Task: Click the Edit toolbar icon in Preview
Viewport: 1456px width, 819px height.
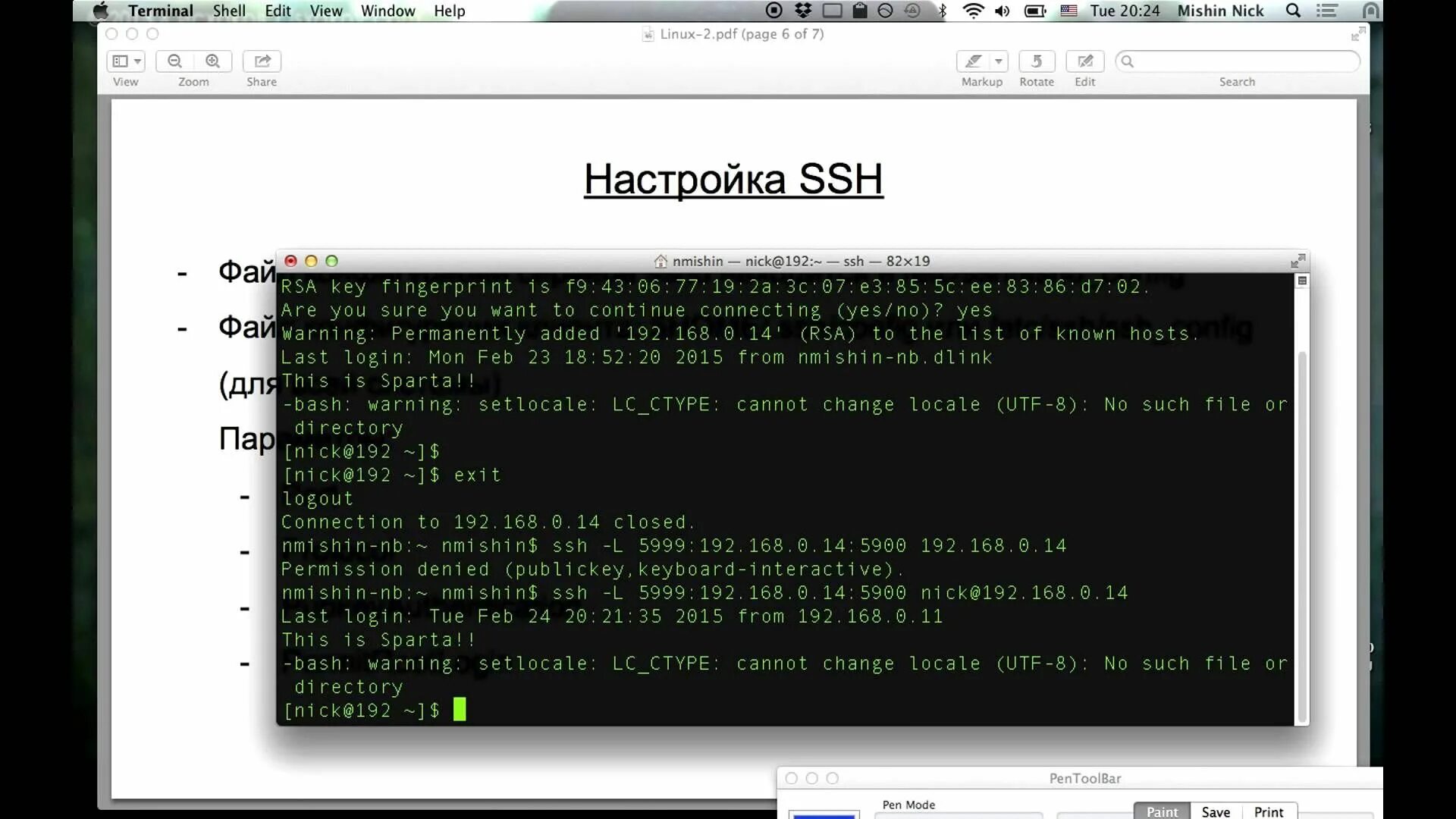Action: pos(1085,61)
